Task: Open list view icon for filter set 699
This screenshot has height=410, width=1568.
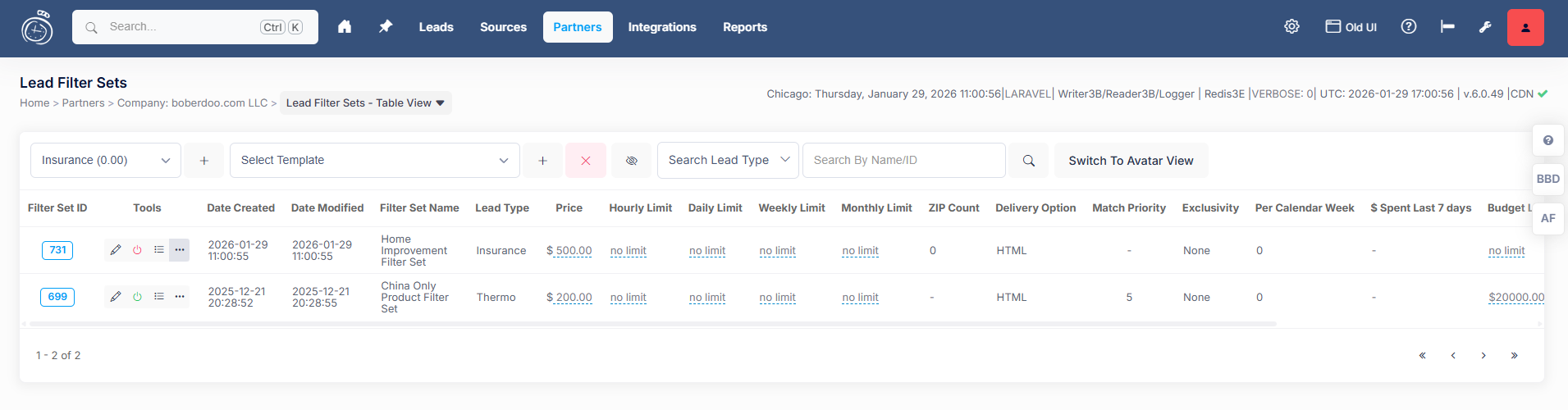Action: pyautogui.click(x=158, y=297)
